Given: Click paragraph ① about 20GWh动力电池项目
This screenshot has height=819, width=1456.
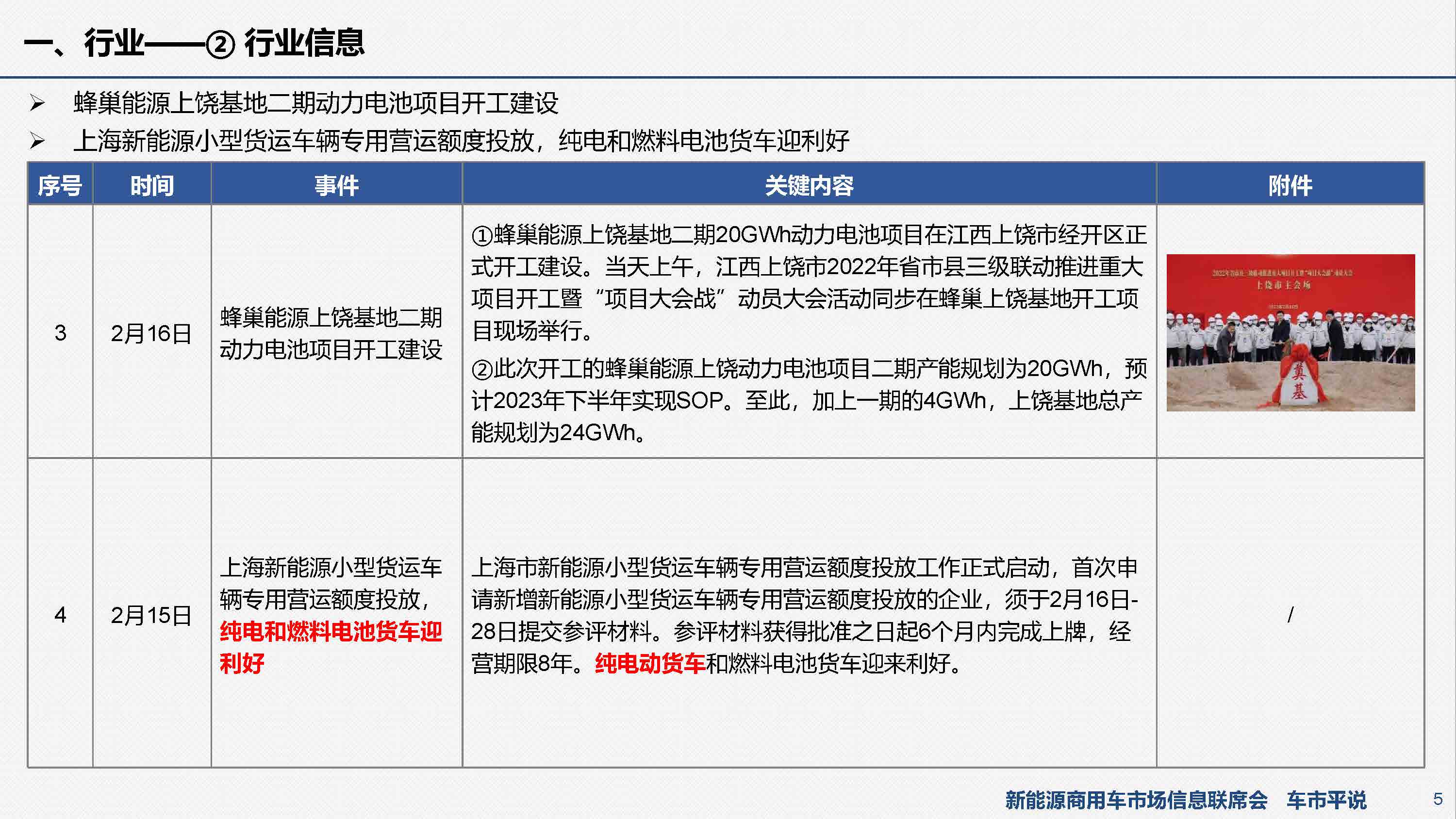Looking at the screenshot, I should [x=809, y=282].
